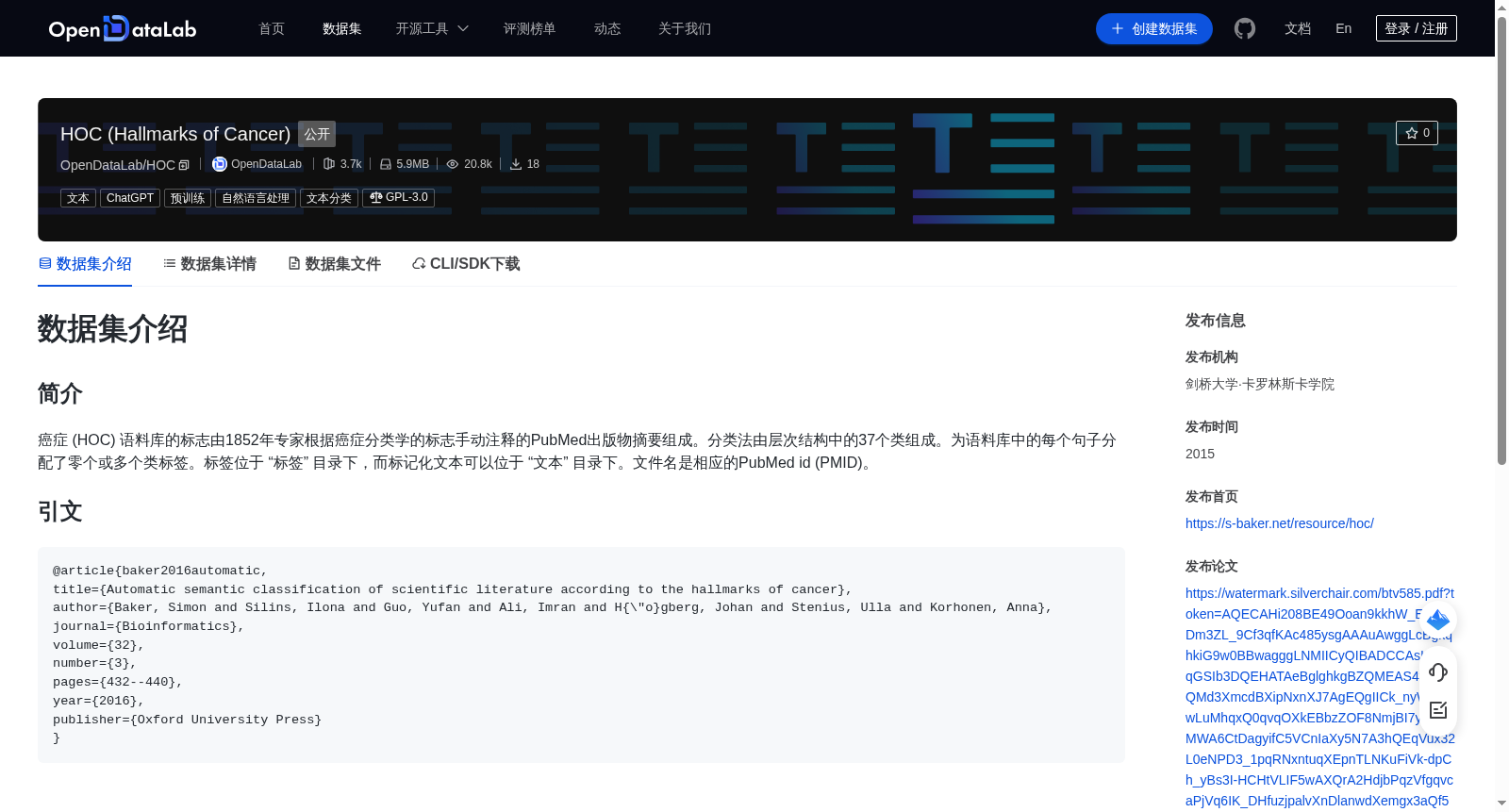This screenshot has height=812, width=1509.
Task: Click the 3.7k files count icon
Action: point(329,164)
